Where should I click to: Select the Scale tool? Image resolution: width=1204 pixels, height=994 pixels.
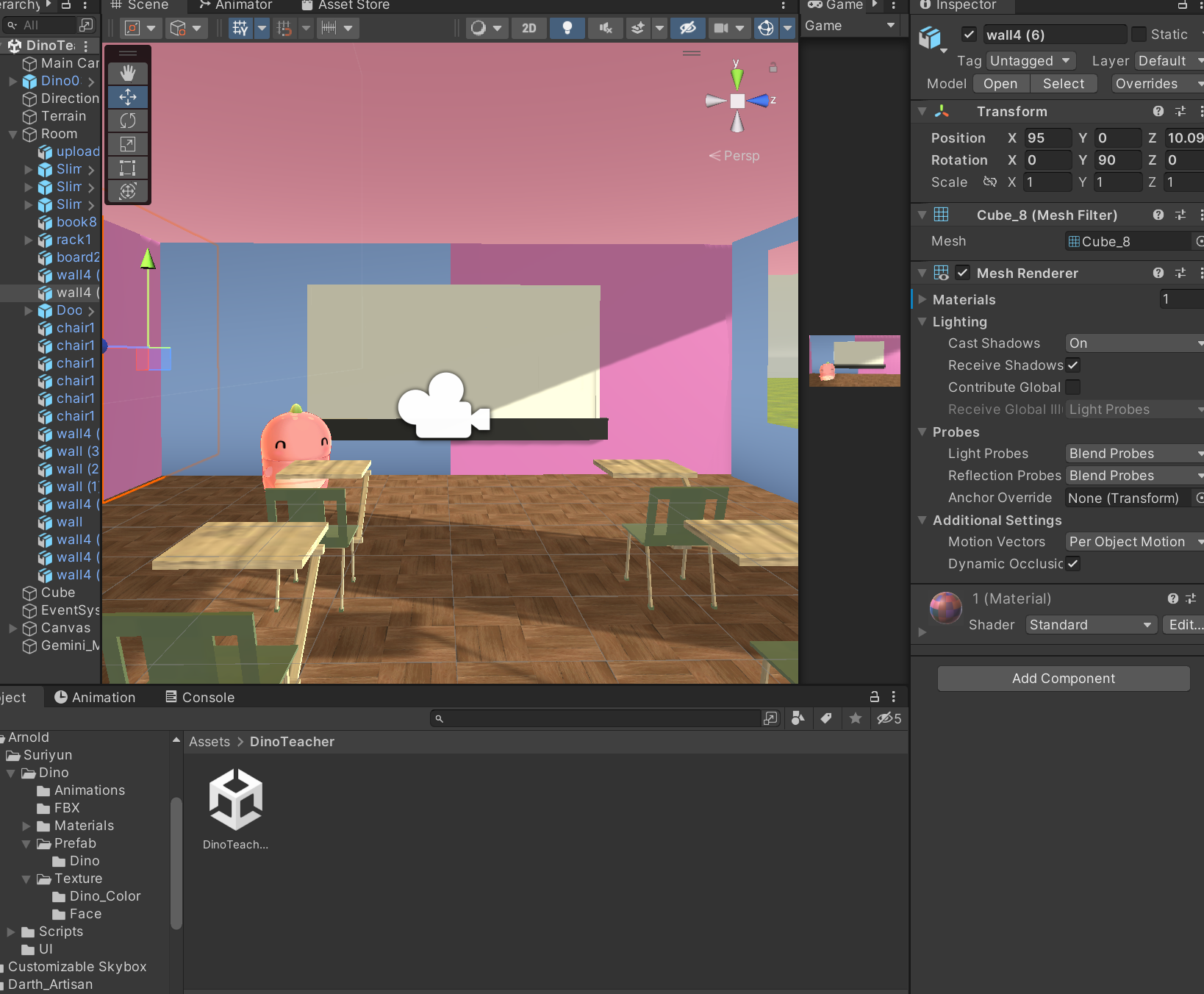click(x=128, y=144)
